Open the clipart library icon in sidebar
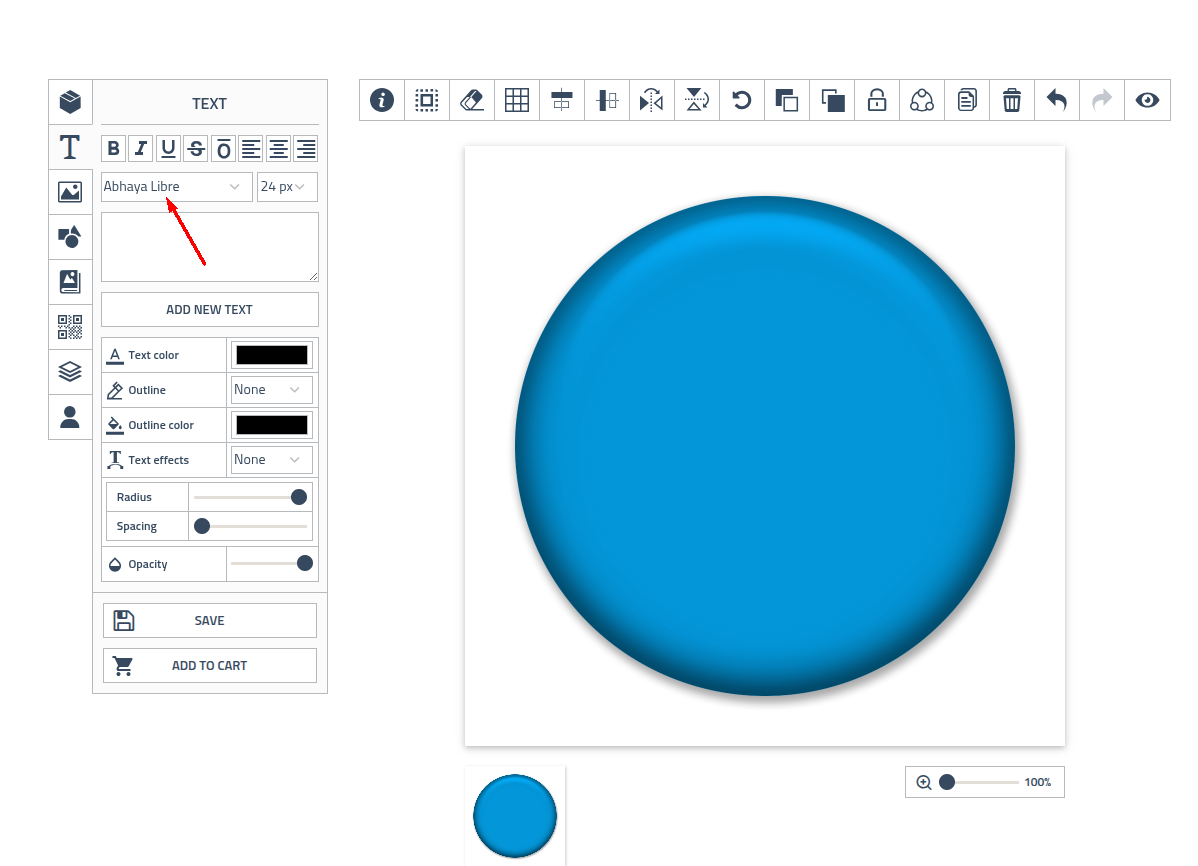The image size is (1198, 866). coord(70,282)
